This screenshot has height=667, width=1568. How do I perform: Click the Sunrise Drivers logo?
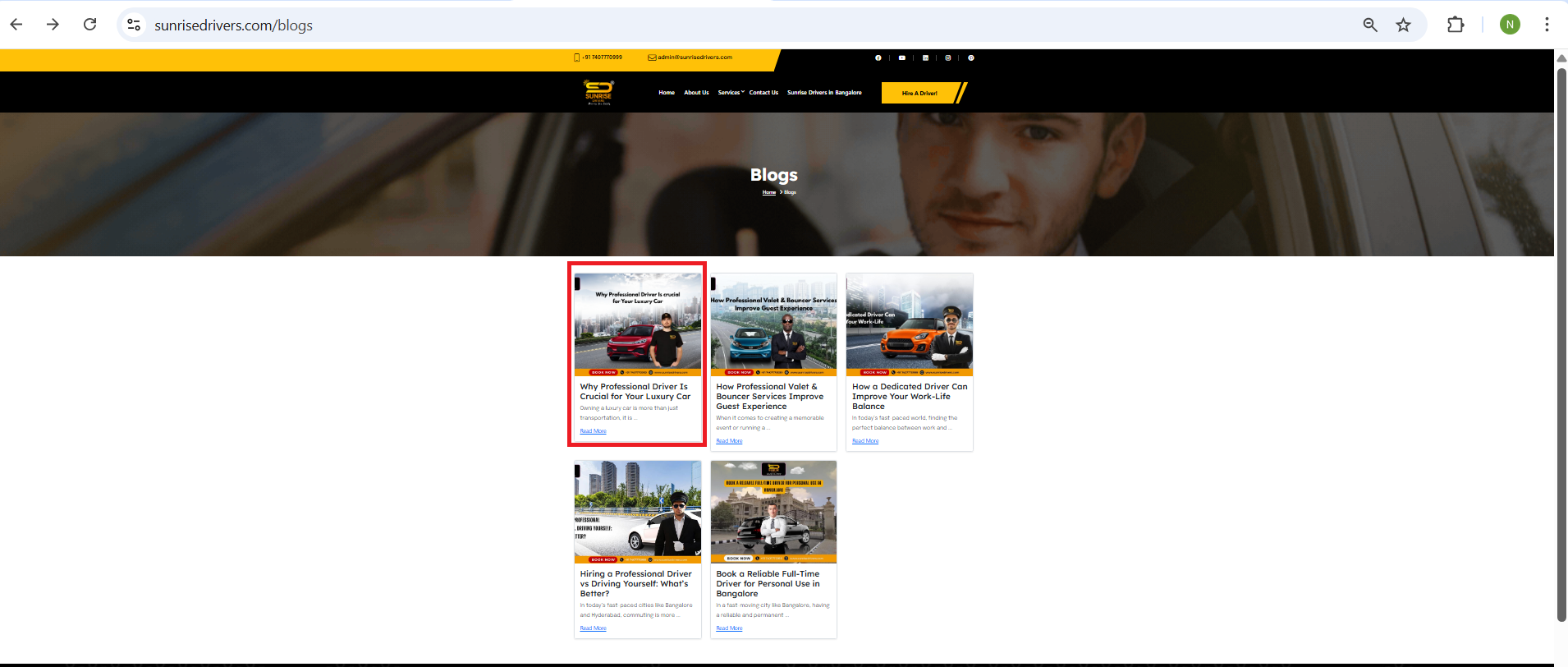tap(598, 92)
